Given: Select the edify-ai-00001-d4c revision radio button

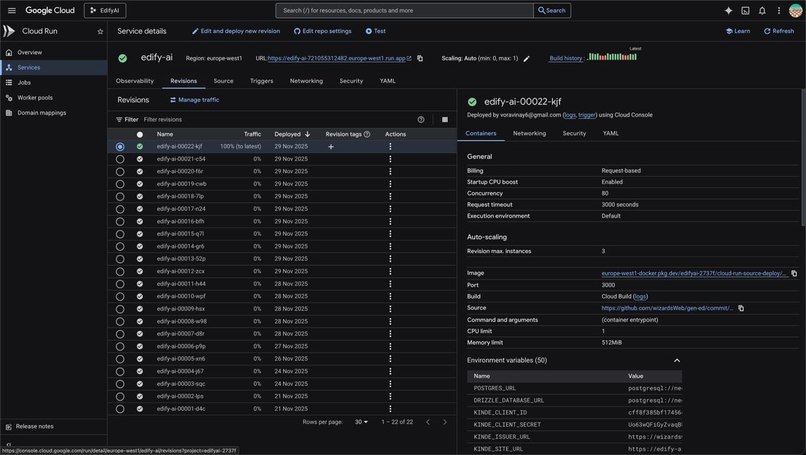Looking at the screenshot, I should [120, 409].
